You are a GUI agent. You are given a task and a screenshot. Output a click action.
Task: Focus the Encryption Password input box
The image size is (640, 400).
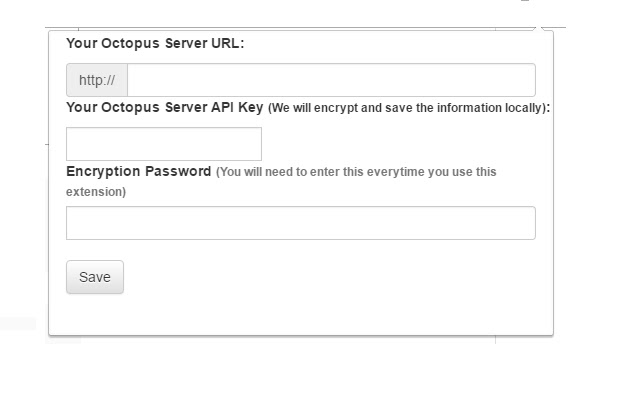point(301,223)
